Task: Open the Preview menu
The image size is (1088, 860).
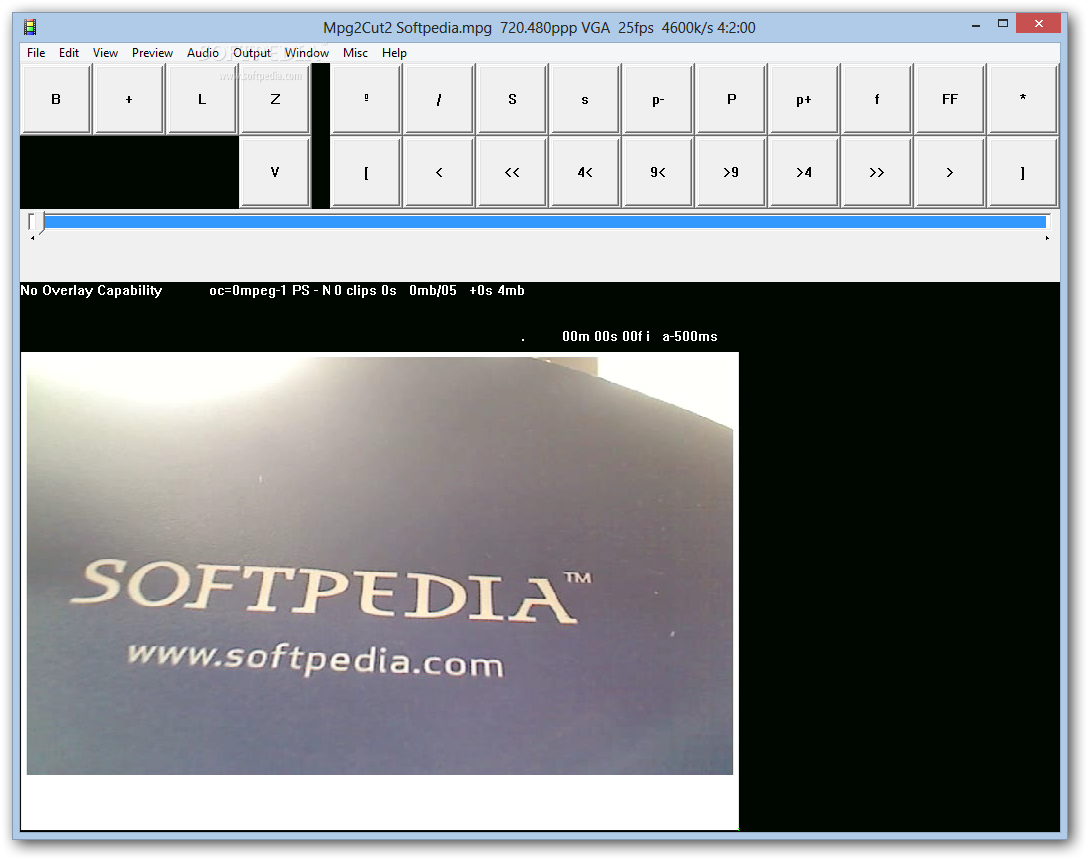Action: tap(152, 53)
